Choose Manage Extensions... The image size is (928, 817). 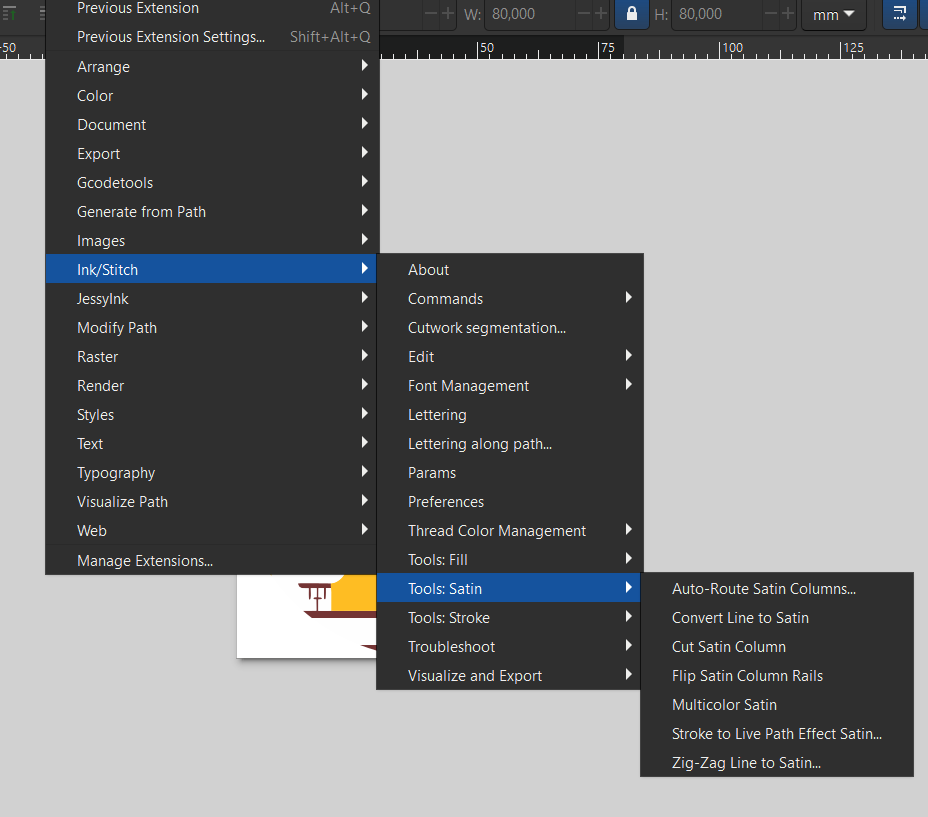[x=211, y=561]
